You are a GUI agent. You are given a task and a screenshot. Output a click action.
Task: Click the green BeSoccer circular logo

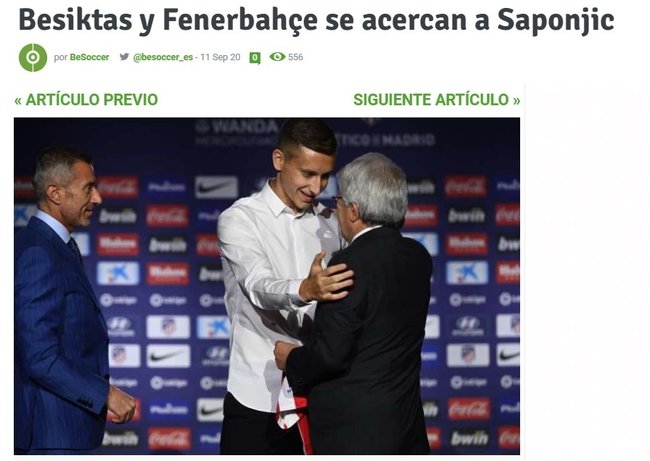coord(33,57)
